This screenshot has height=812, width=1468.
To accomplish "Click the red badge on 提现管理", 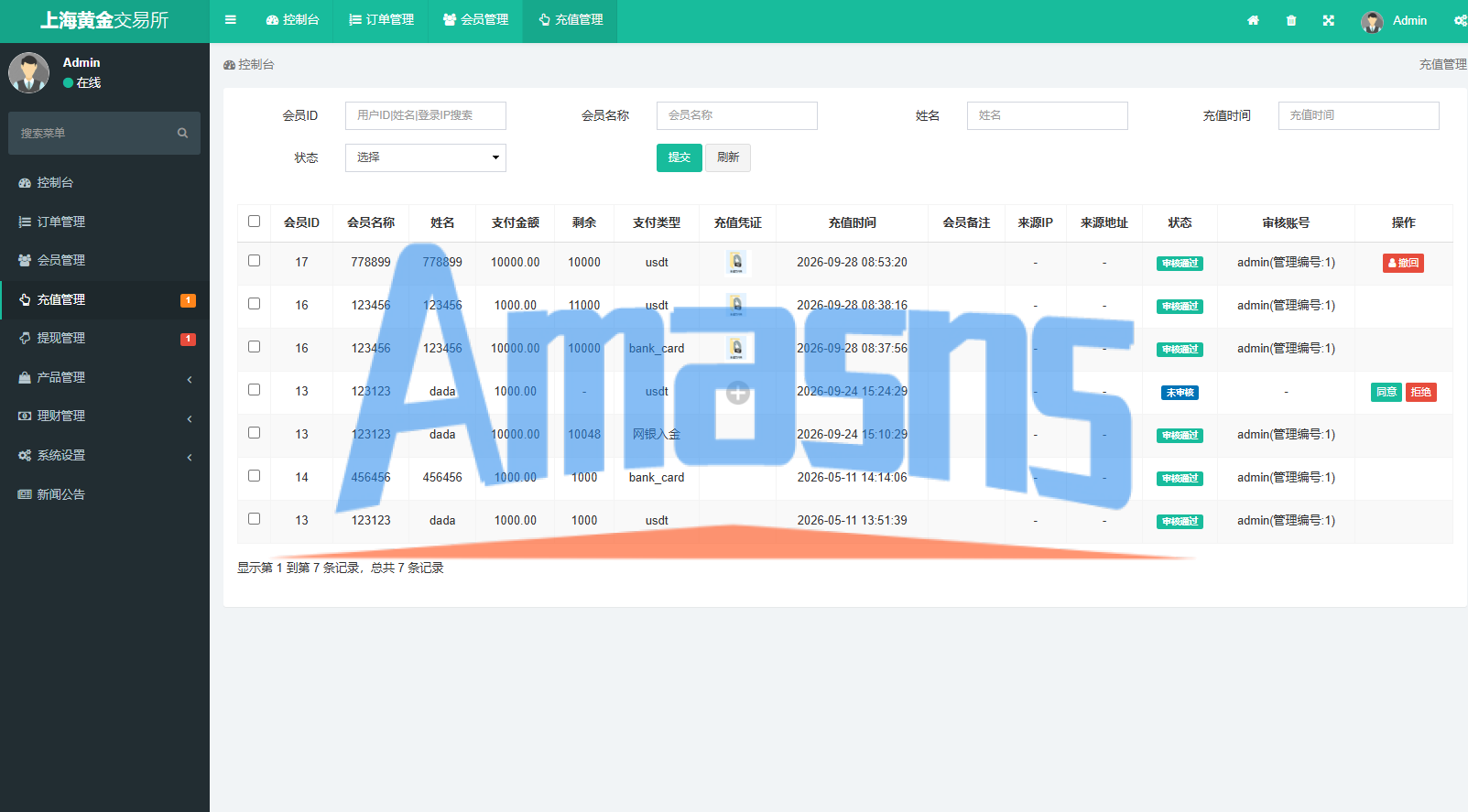I will 188,339.
